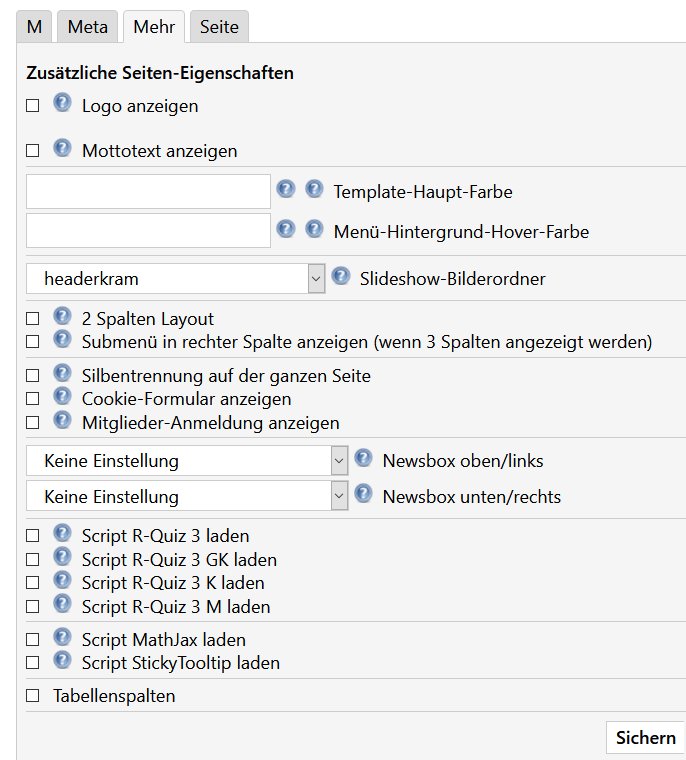Open help icon for Newsbox oben/links
Image resolution: width=686 pixels, height=760 pixels.
364,458
